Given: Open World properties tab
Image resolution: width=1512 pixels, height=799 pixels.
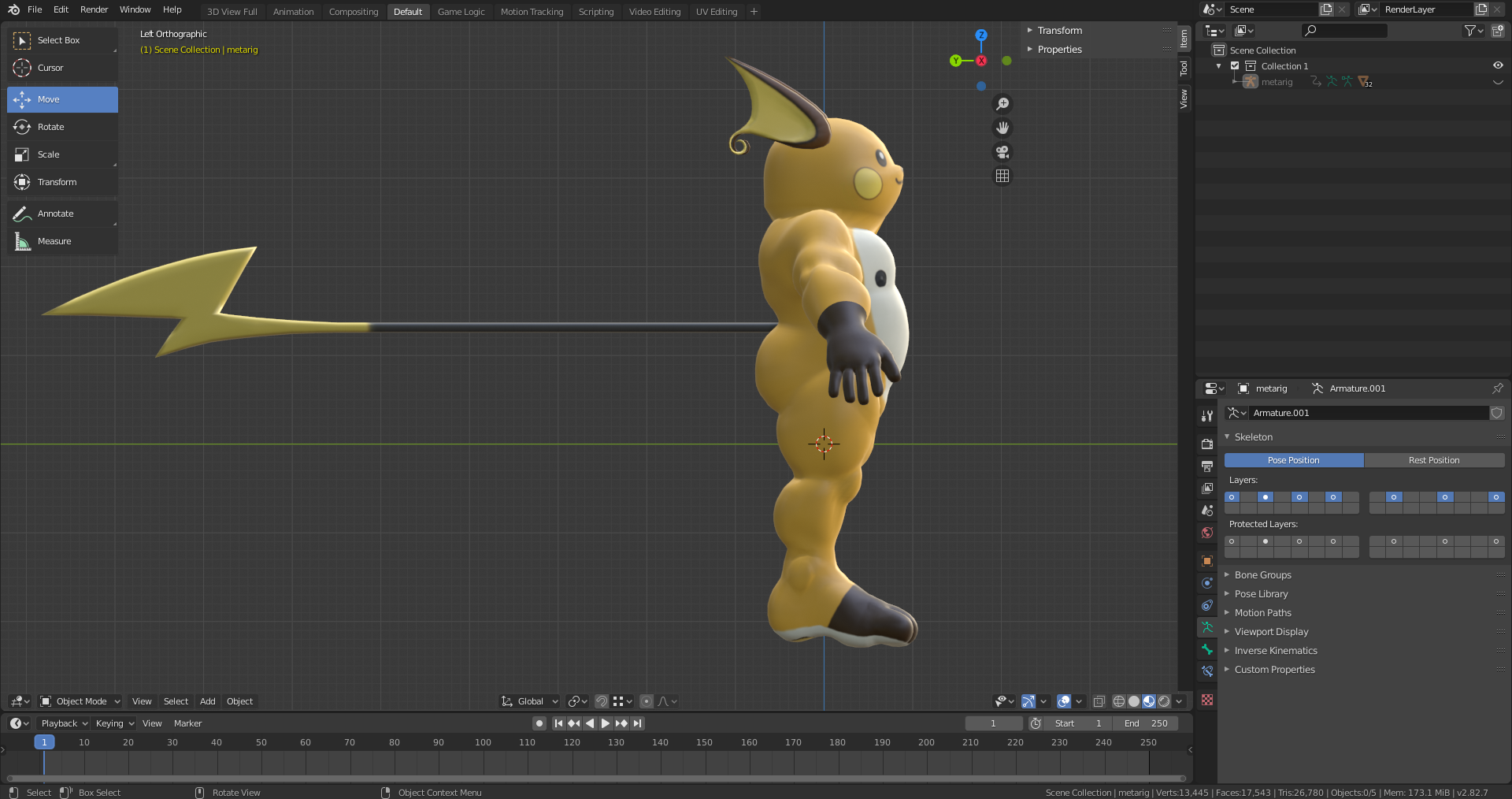Looking at the screenshot, I should 1207,533.
